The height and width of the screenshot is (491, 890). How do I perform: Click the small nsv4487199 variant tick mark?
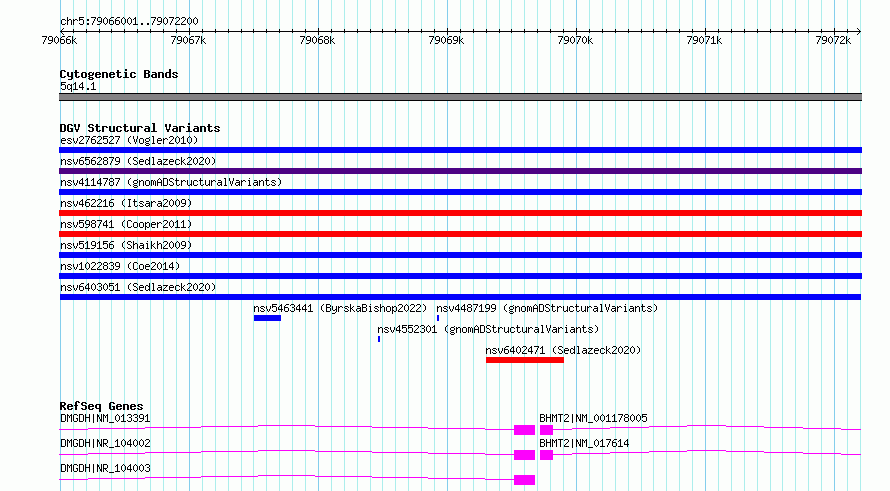coord(438,318)
